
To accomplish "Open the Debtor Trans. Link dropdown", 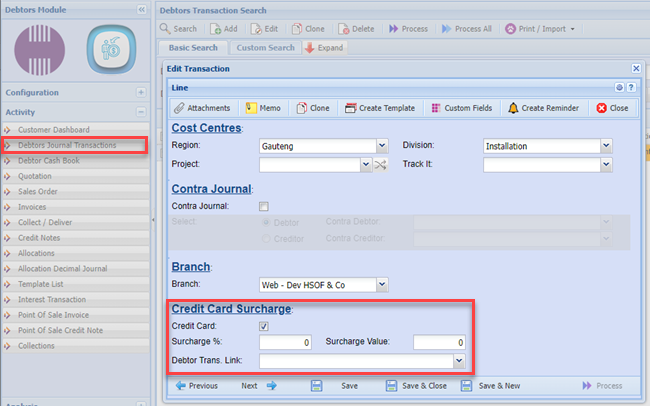I will coord(459,361).
